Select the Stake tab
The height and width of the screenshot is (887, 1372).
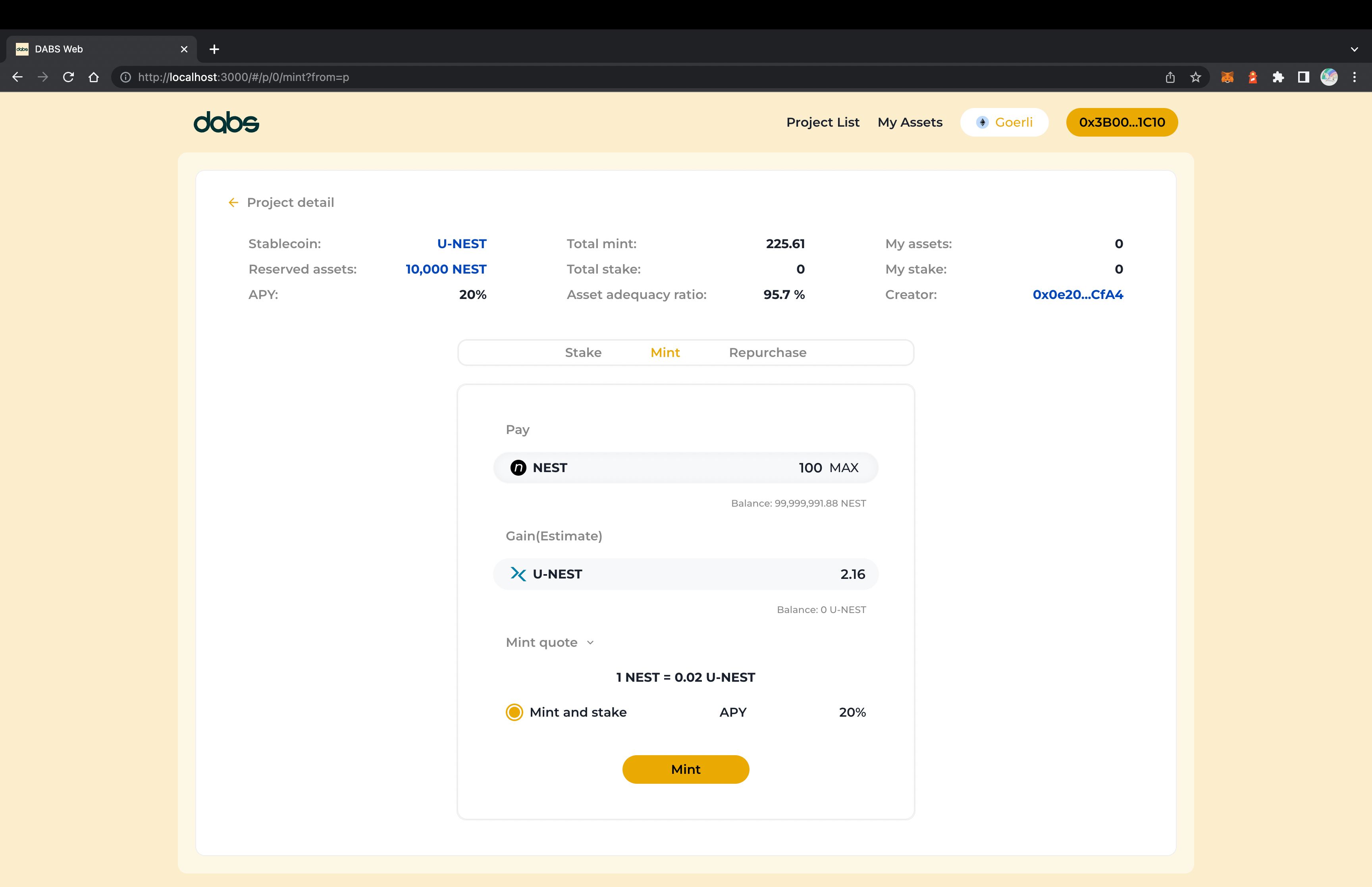tap(583, 352)
